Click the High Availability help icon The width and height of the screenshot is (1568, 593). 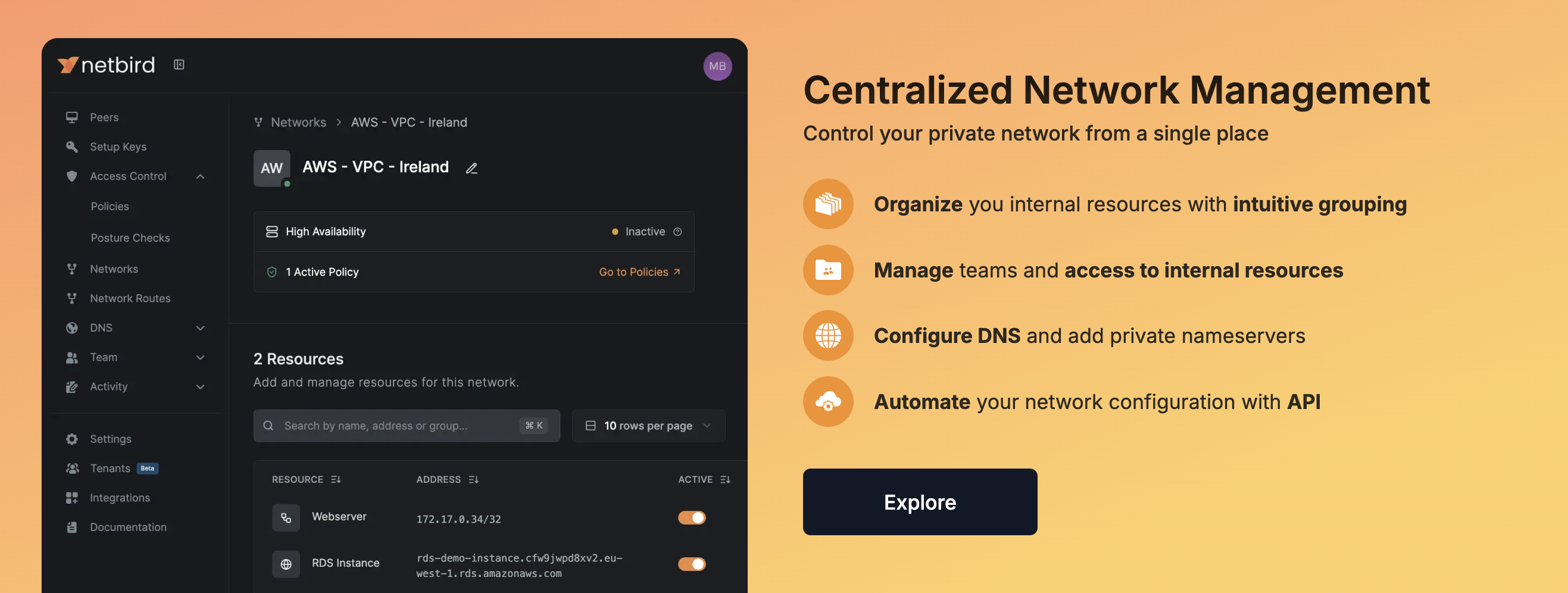point(677,232)
